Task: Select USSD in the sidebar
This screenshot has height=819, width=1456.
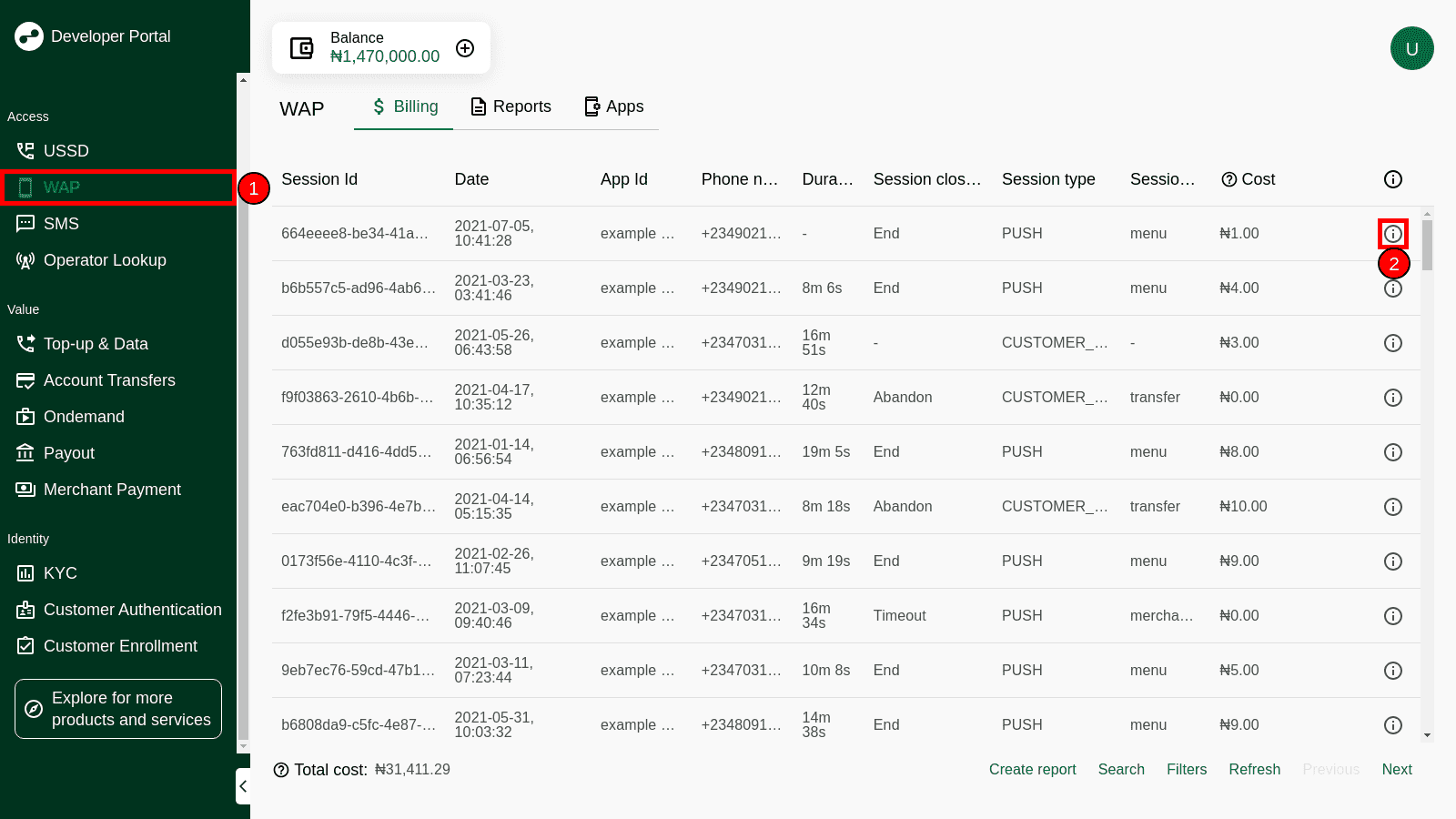Action: click(x=66, y=151)
